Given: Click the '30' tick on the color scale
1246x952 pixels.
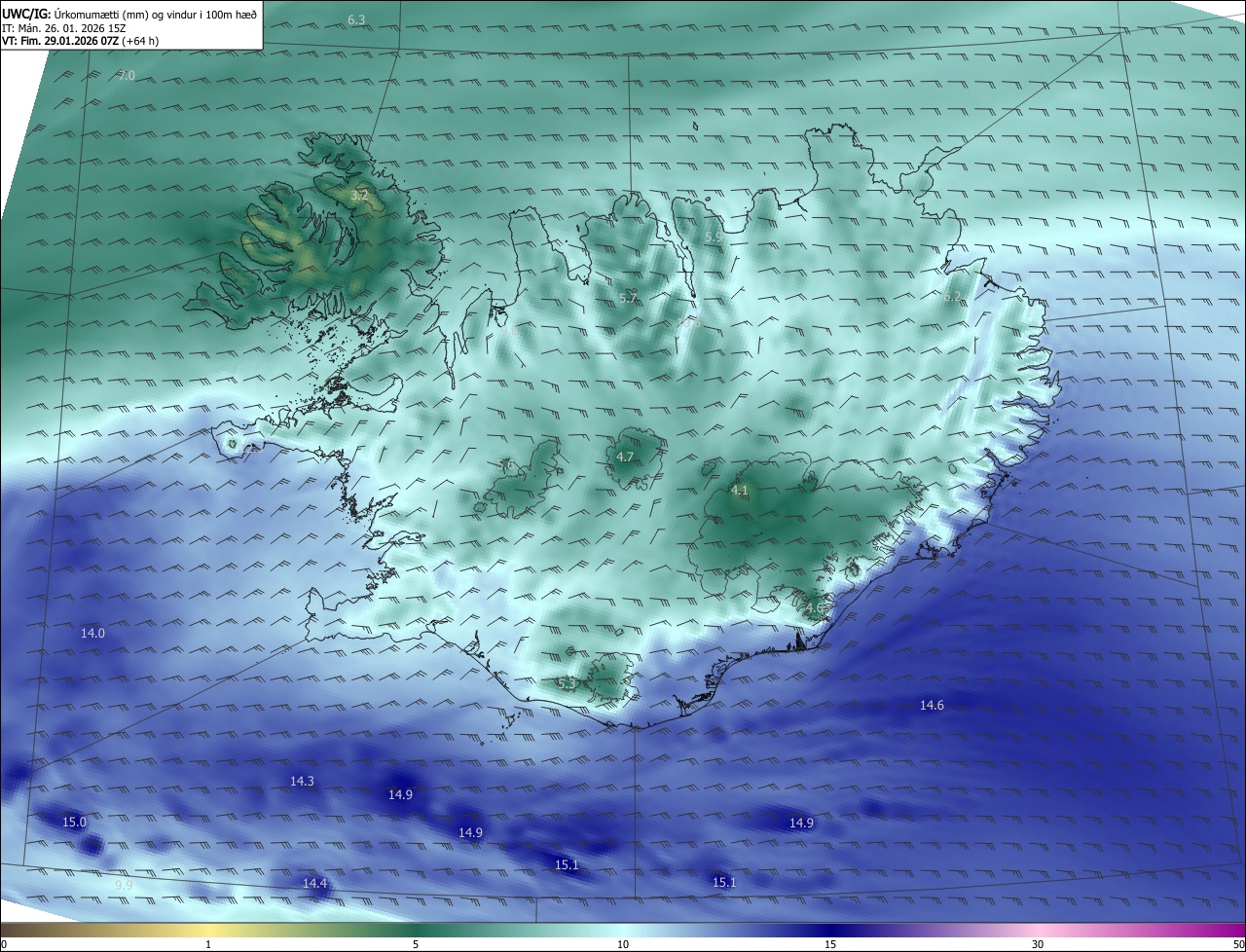Looking at the screenshot, I should coord(1038,944).
